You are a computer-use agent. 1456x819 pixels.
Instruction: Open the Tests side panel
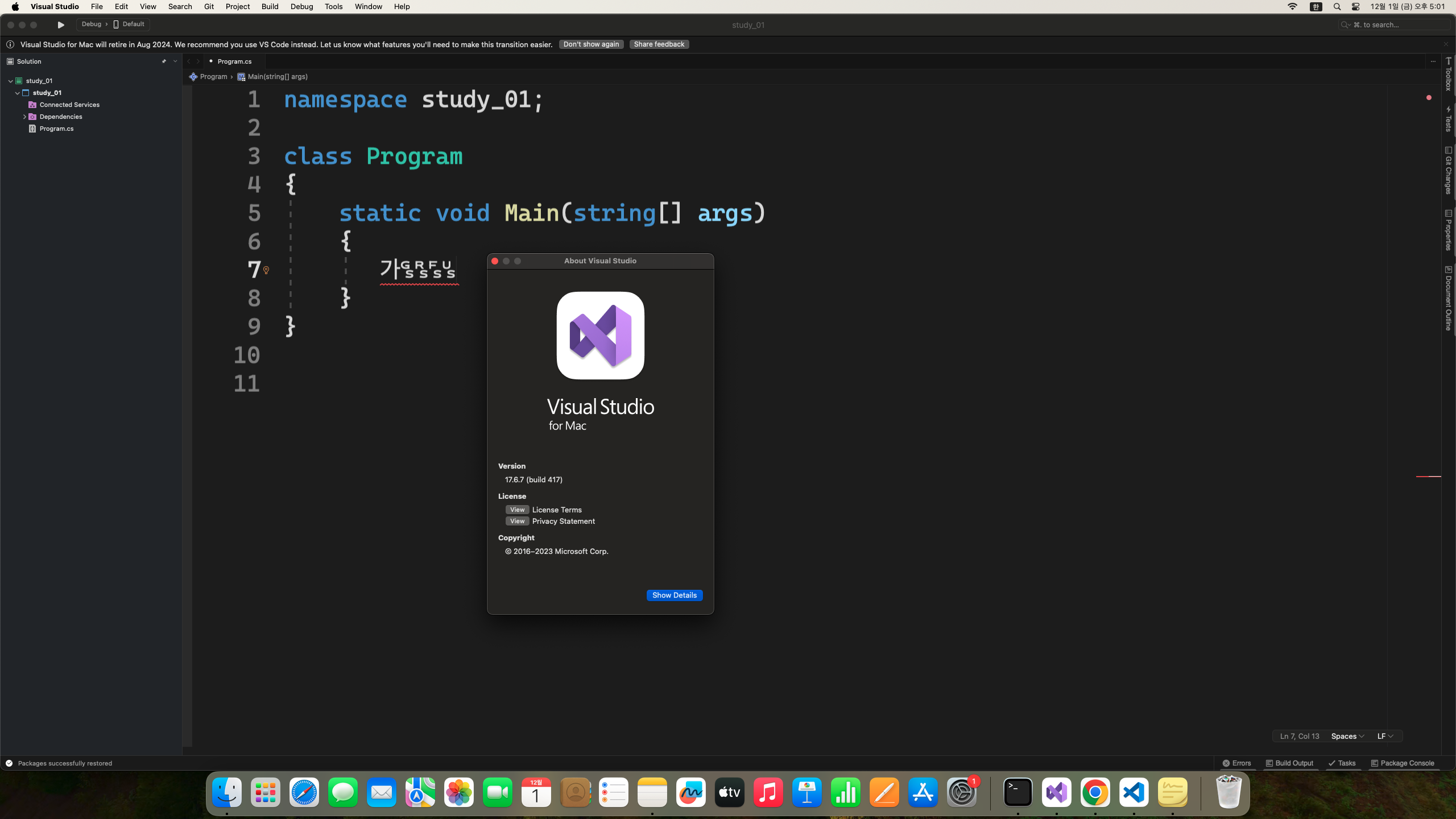pos(1448,119)
